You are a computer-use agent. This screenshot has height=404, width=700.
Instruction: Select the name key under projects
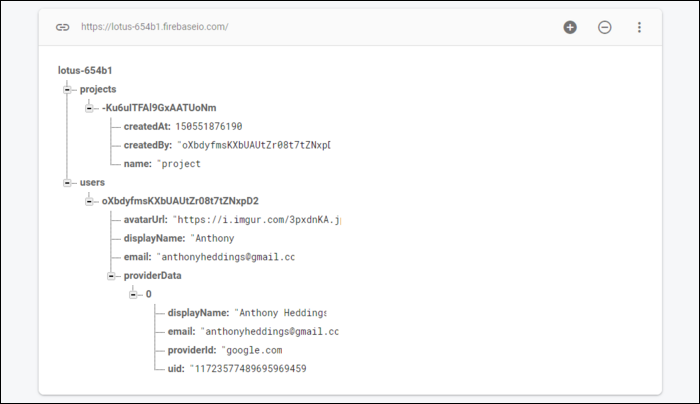pos(138,164)
